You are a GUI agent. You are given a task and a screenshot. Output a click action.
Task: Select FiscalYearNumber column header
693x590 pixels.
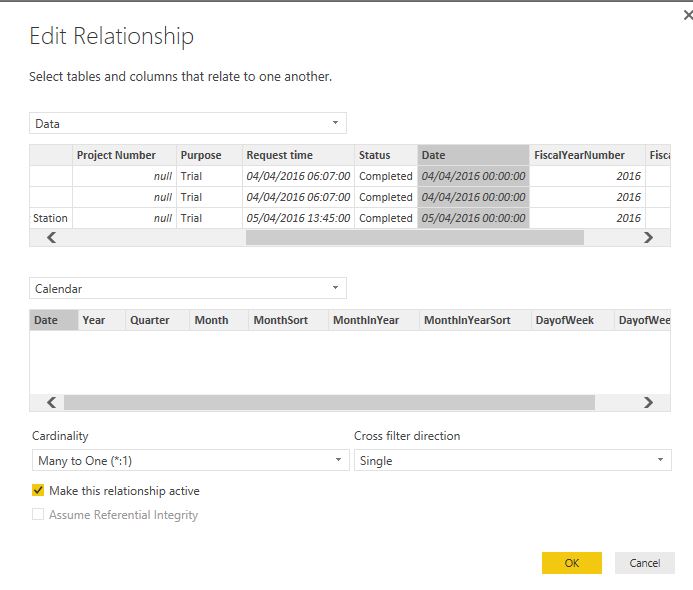(x=587, y=155)
